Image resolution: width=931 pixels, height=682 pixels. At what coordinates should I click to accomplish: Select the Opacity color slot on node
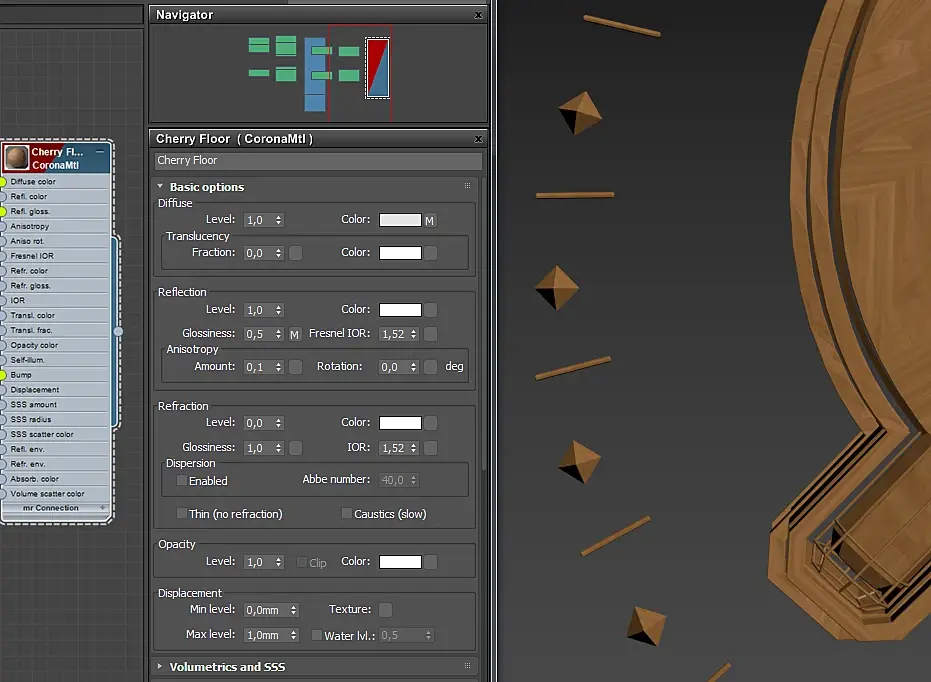point(56,345)
